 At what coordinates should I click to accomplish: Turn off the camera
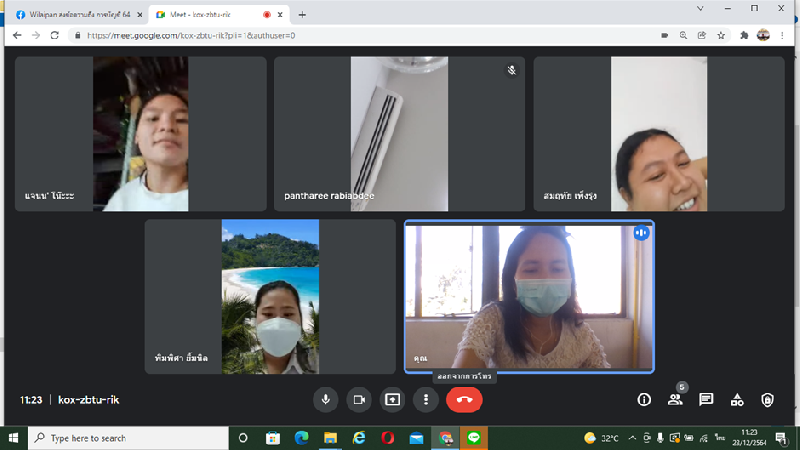click(358, 399)
